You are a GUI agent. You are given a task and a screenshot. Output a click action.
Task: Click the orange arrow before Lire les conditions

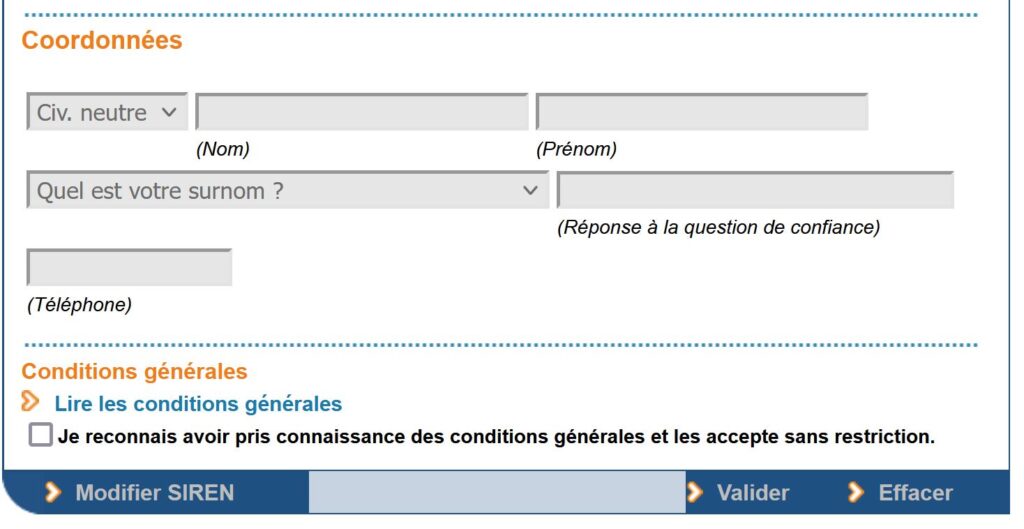32,403
